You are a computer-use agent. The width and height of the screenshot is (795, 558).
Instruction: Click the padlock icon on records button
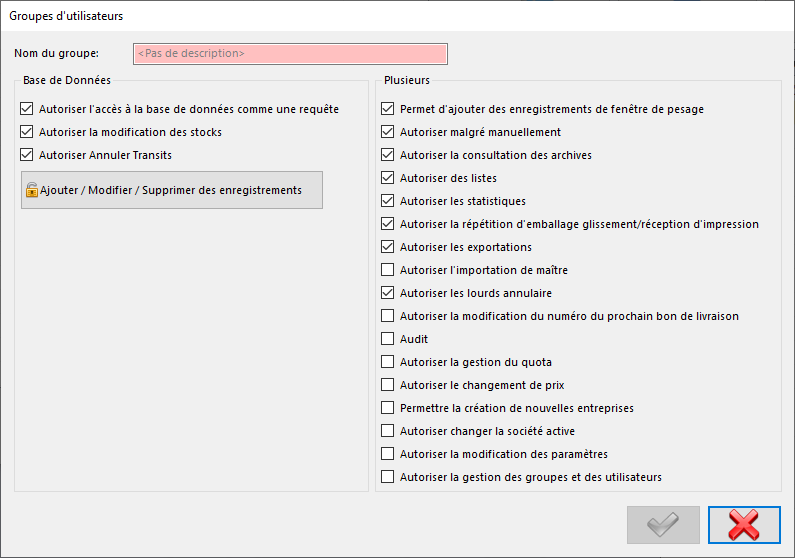coord(32,190)
